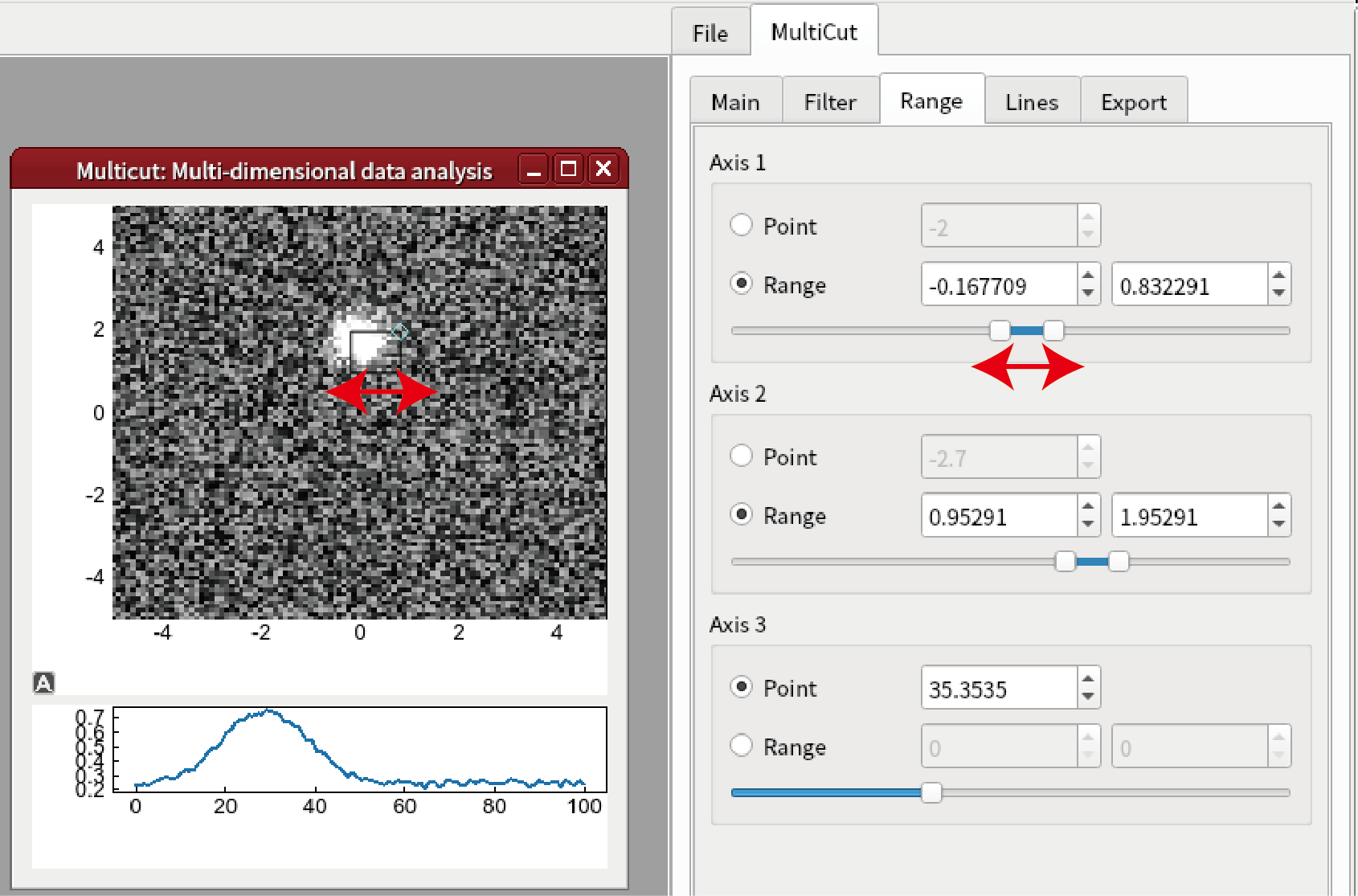Click Axis 3 point field 35.3535

[x=1000, y=688]
